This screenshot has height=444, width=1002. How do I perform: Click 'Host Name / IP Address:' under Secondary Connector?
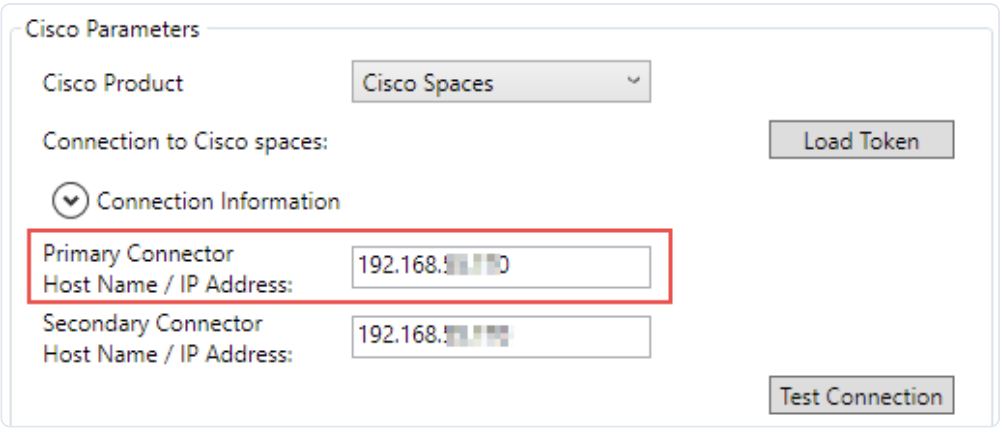167,354
